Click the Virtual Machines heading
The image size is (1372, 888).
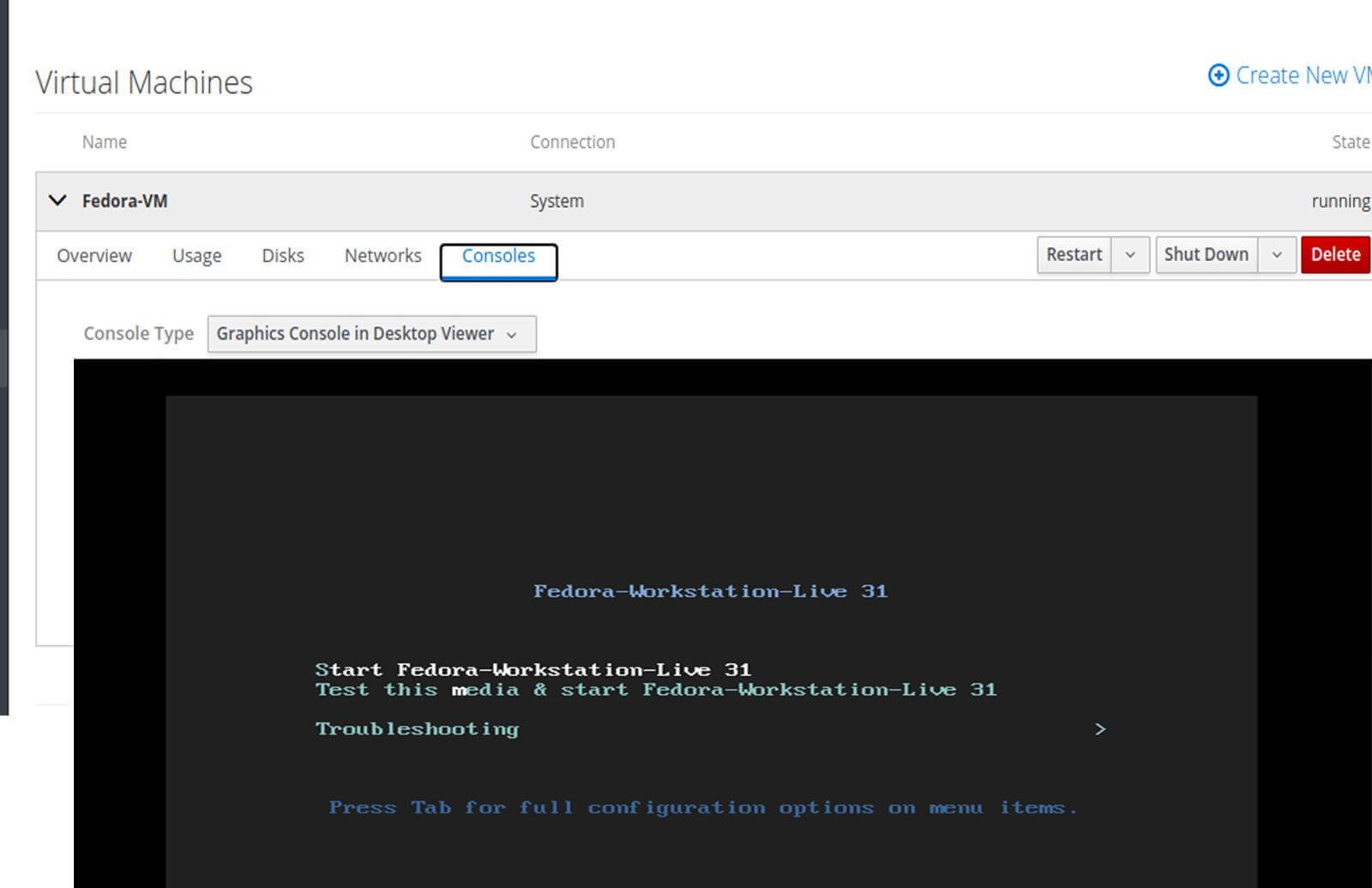(x=144, y=83)
